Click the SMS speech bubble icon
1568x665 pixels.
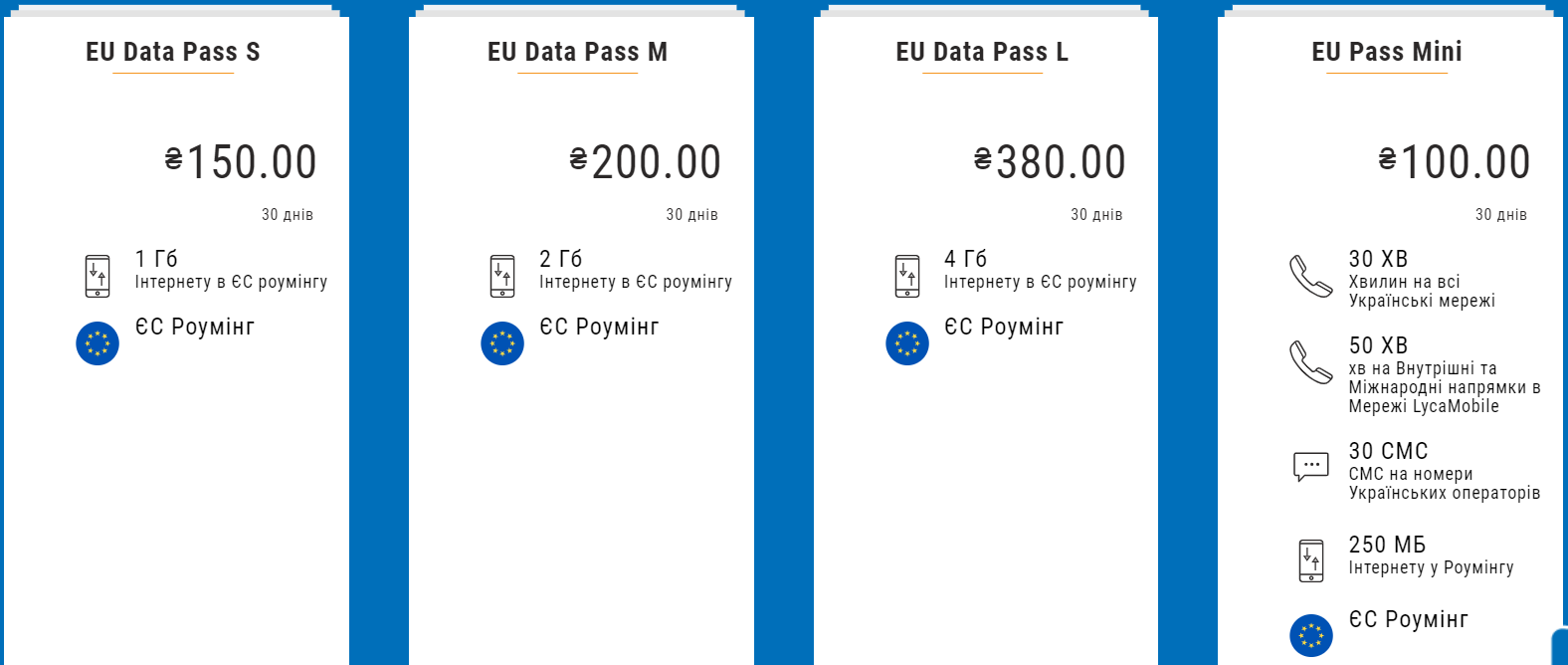click(x=1310, y=466)
